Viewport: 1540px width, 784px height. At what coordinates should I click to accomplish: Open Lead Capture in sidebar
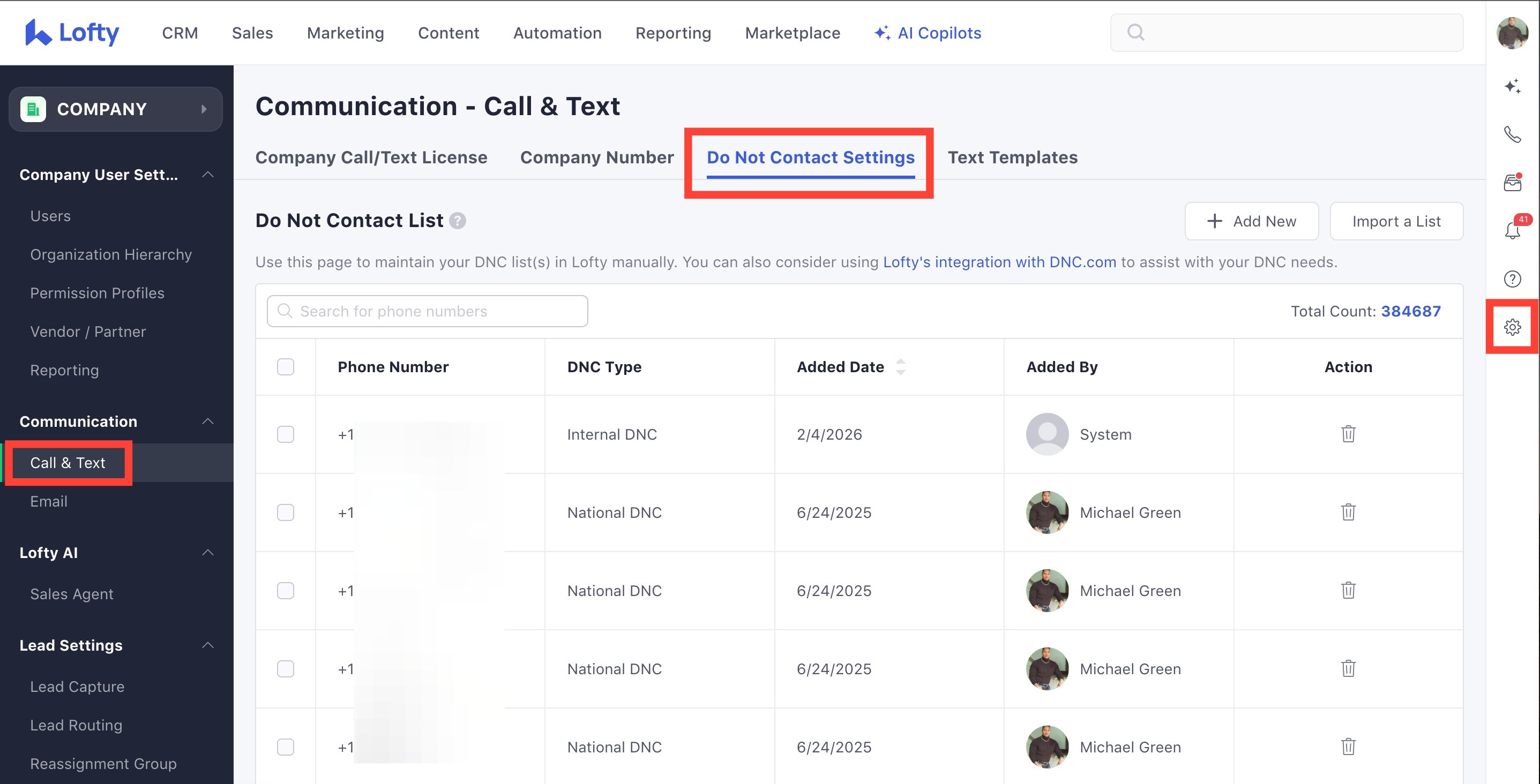point(77,687)
